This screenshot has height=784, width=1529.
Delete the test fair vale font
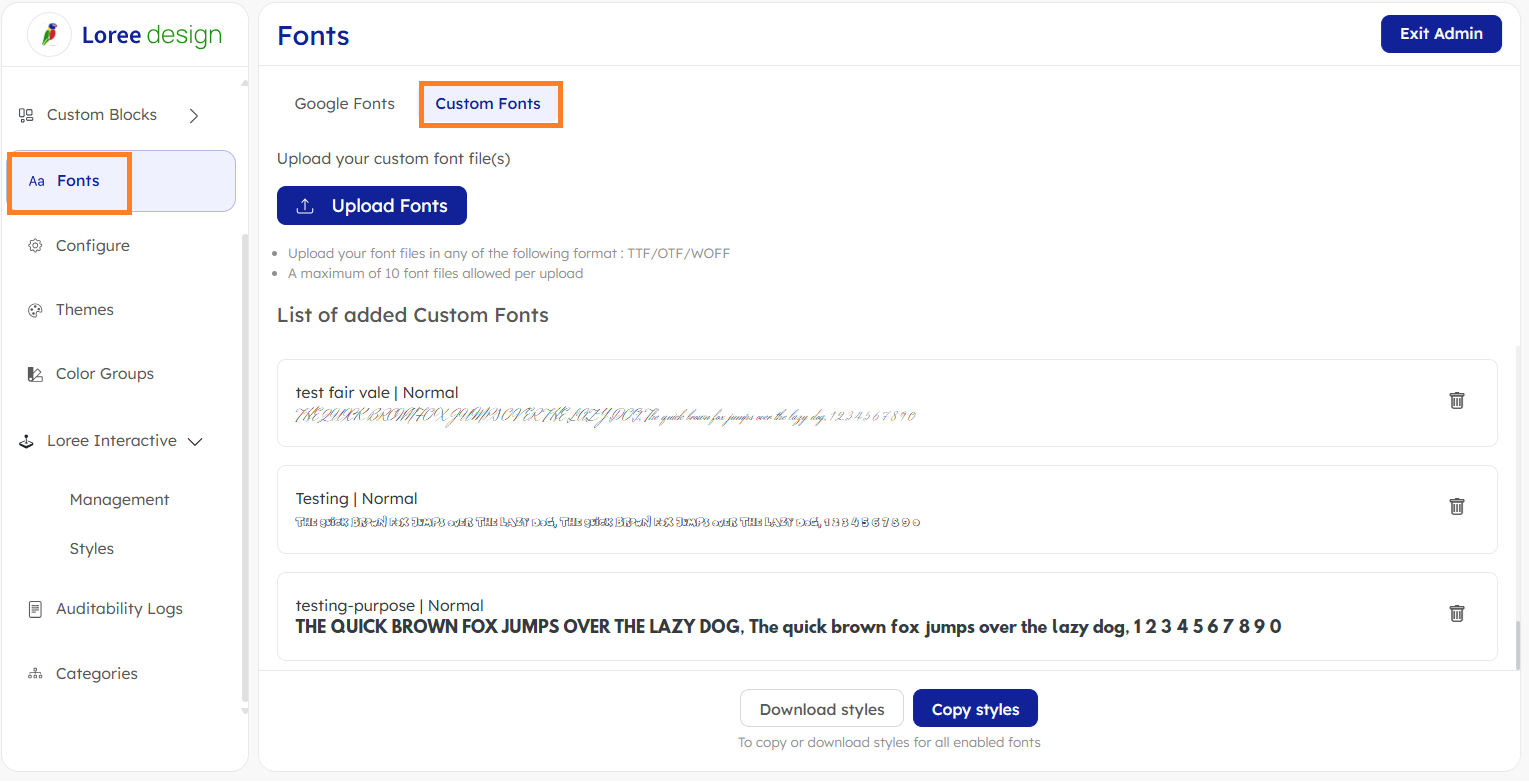click(1457, 400)
